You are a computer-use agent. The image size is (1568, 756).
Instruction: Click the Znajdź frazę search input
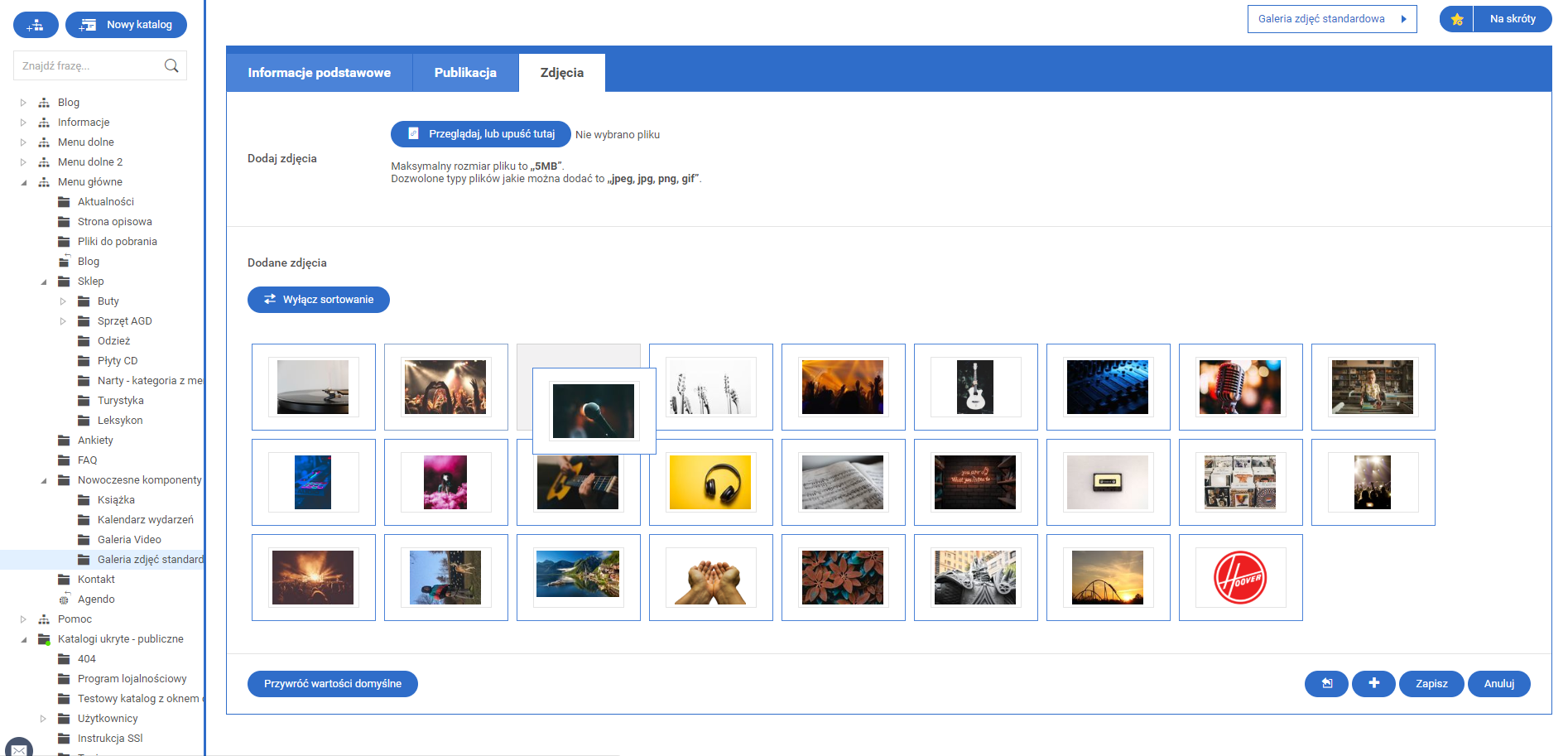click(87, 66)
